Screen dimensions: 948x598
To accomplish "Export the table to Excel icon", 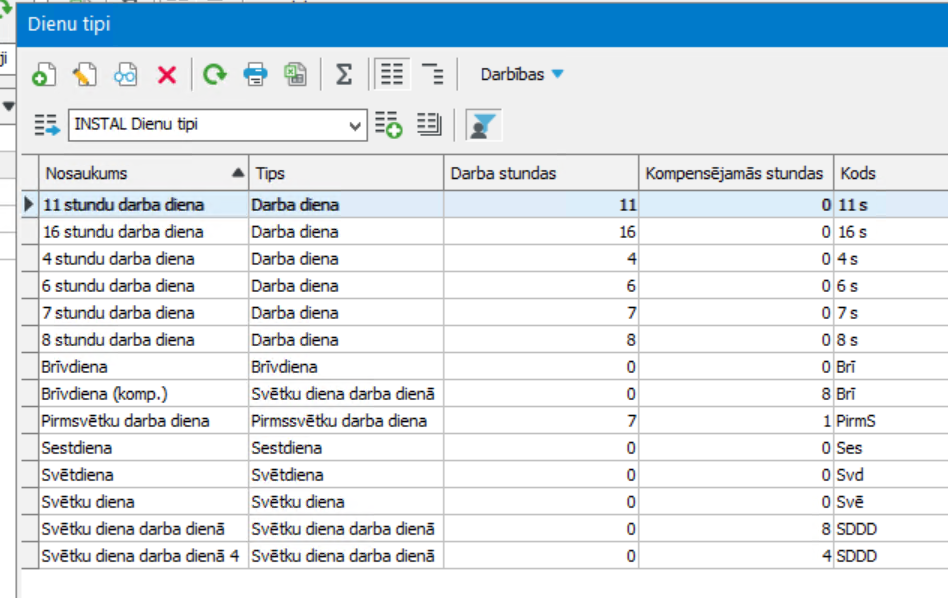I will tap(296, 75).
